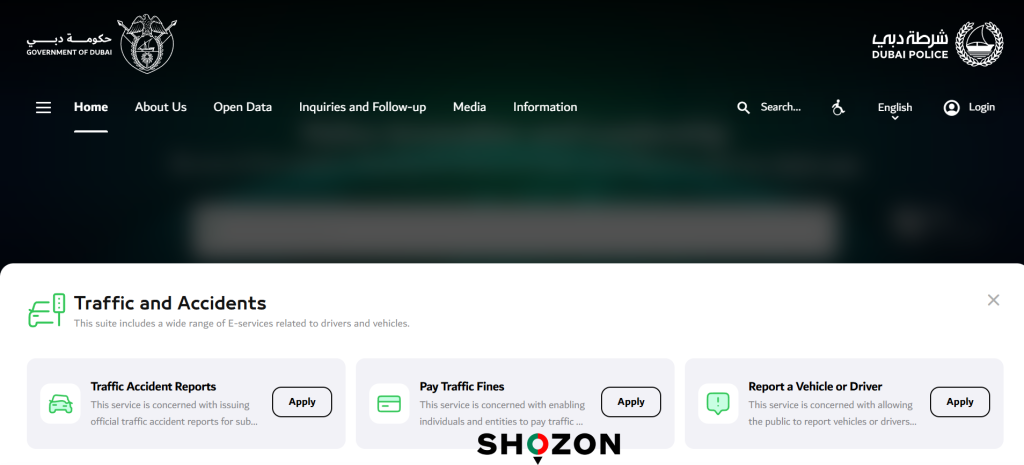
Task: Click the Pay Traffic Fines card icon
Action: tap(389, 404)
